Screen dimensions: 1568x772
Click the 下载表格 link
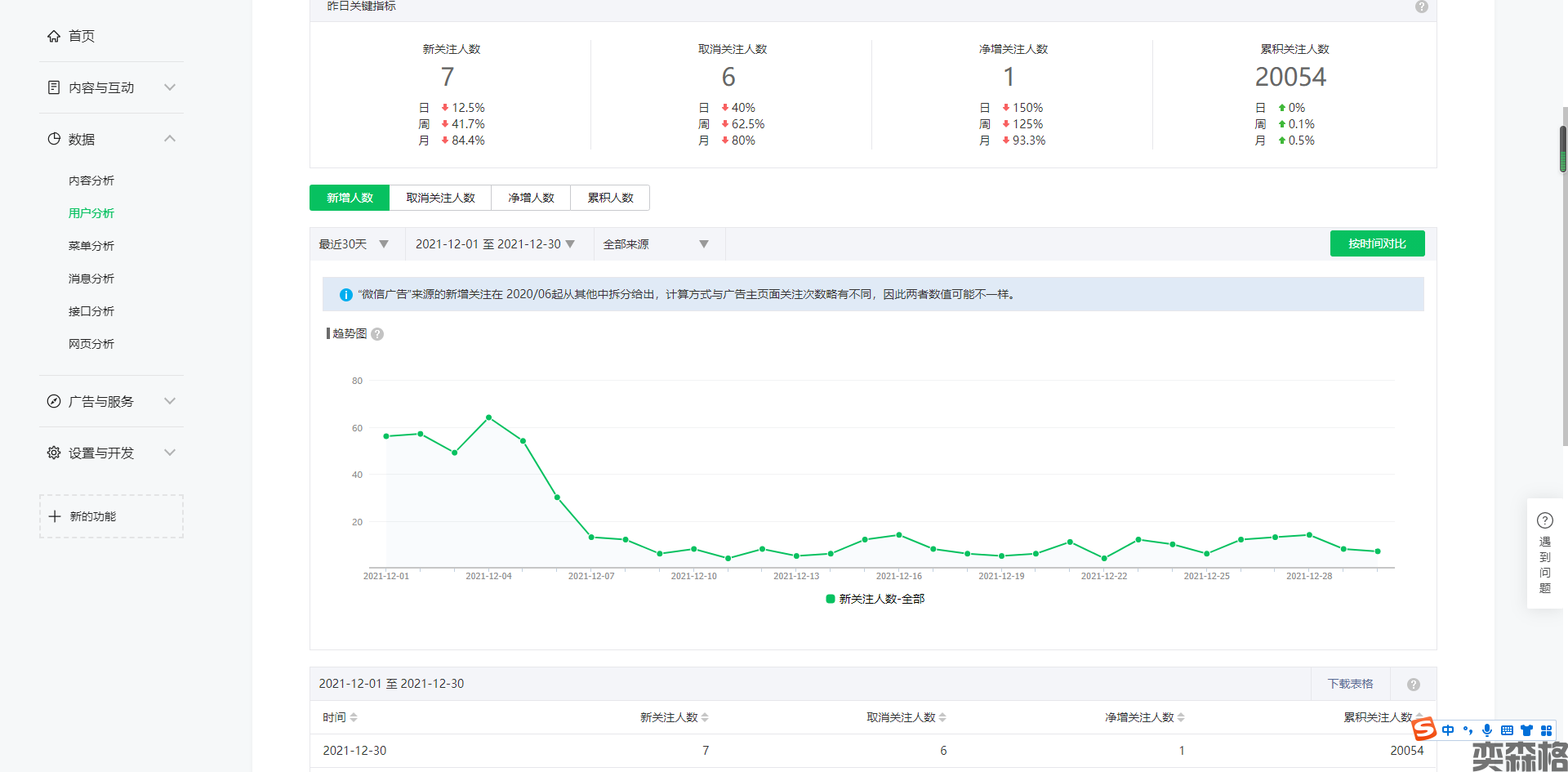click(x=1350, y=684)
